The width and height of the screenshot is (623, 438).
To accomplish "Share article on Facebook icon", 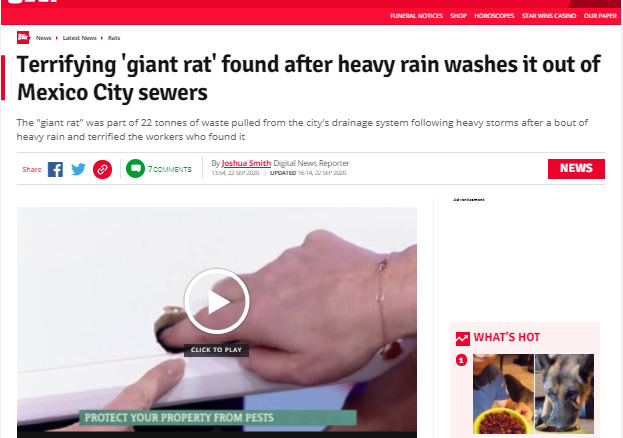I will pos(55,169).
